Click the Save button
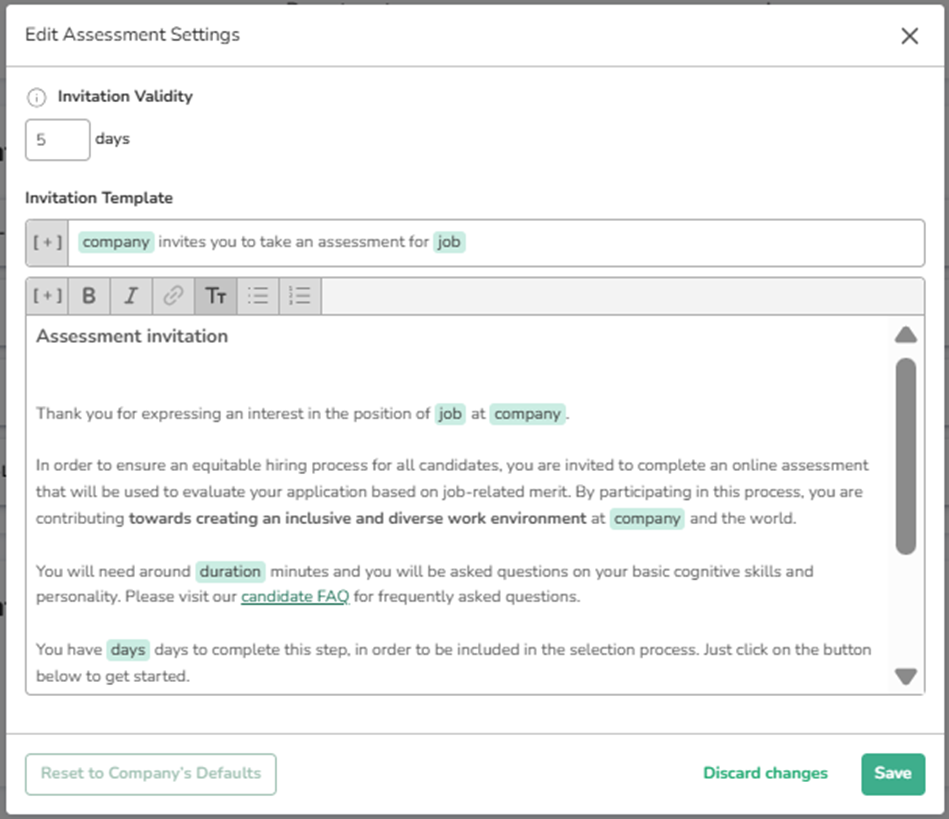Viewport: 949px width, 819px height. tap(892, 774)
